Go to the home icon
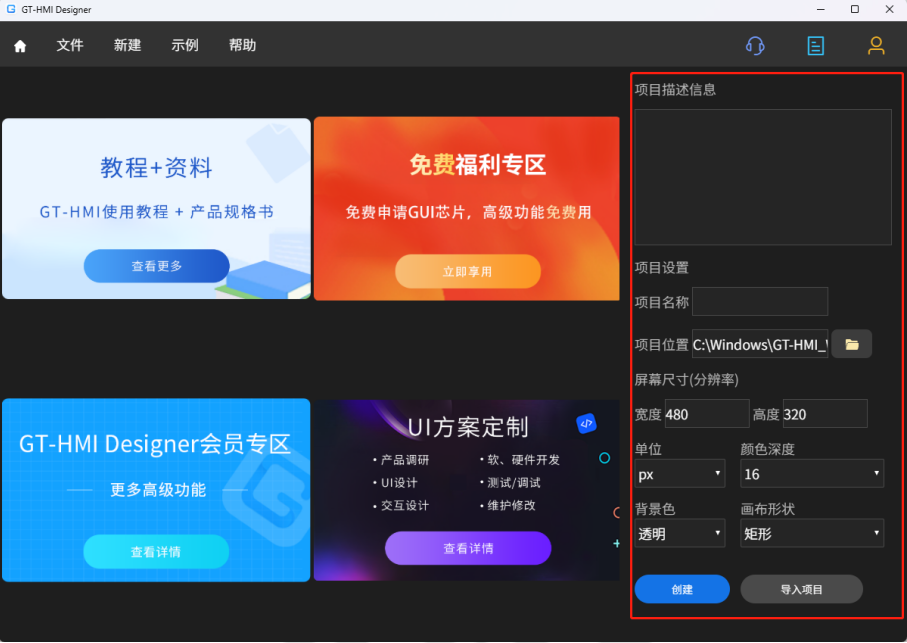The width and height of the screenshot is (907, 643). coord(20,46)
